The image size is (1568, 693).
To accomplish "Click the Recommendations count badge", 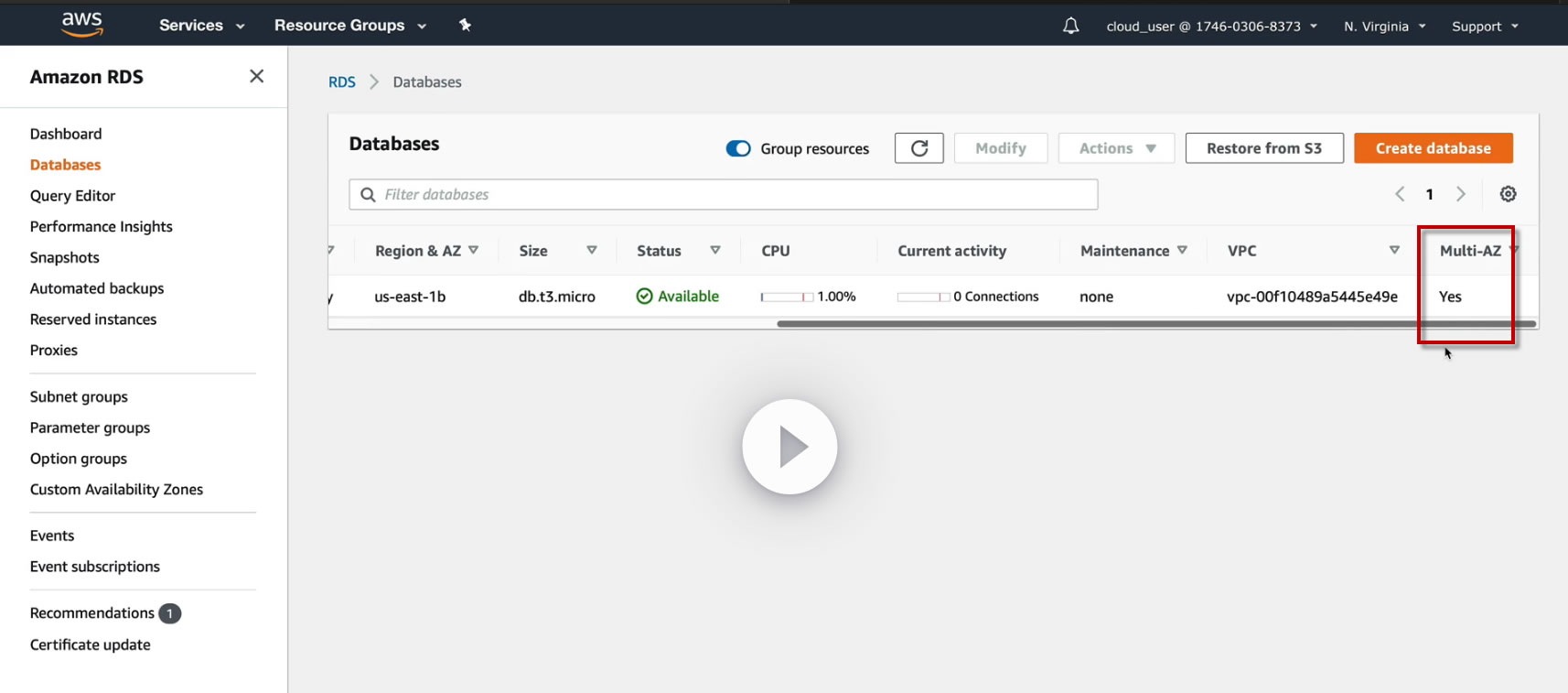I will 170,613.
